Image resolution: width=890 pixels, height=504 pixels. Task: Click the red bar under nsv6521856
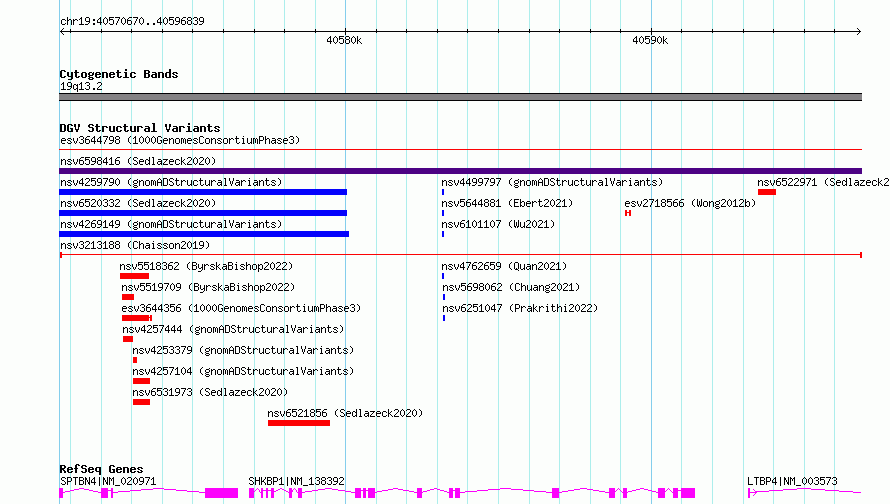299,423
